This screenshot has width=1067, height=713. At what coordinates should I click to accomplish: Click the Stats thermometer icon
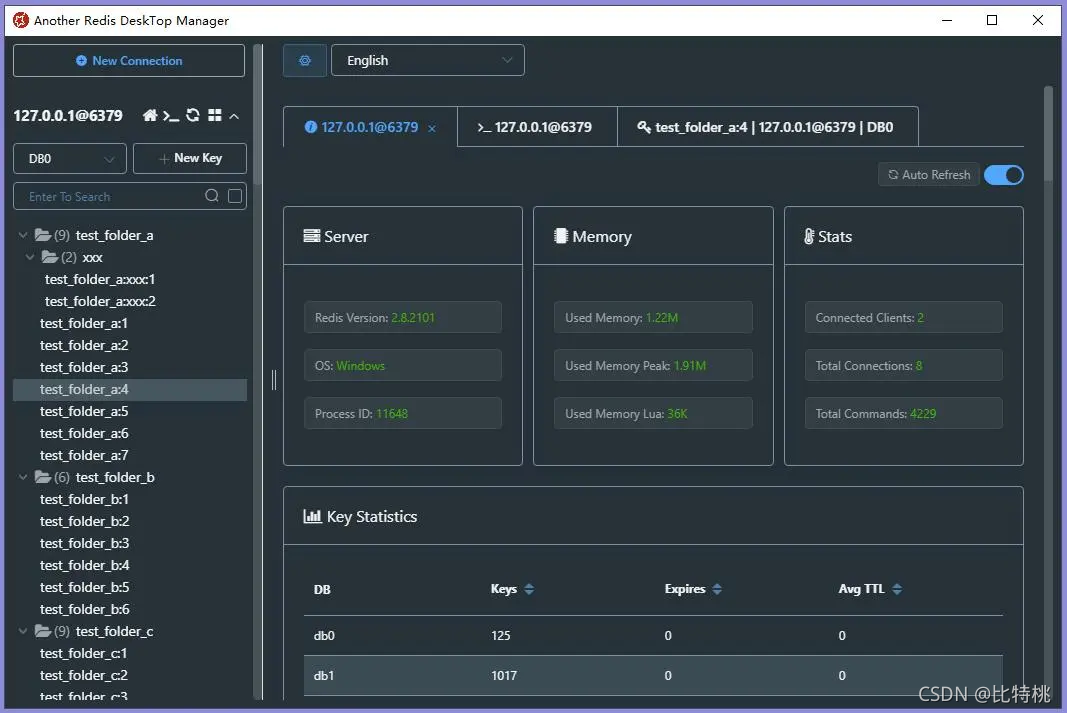click(x=809, y=236)
